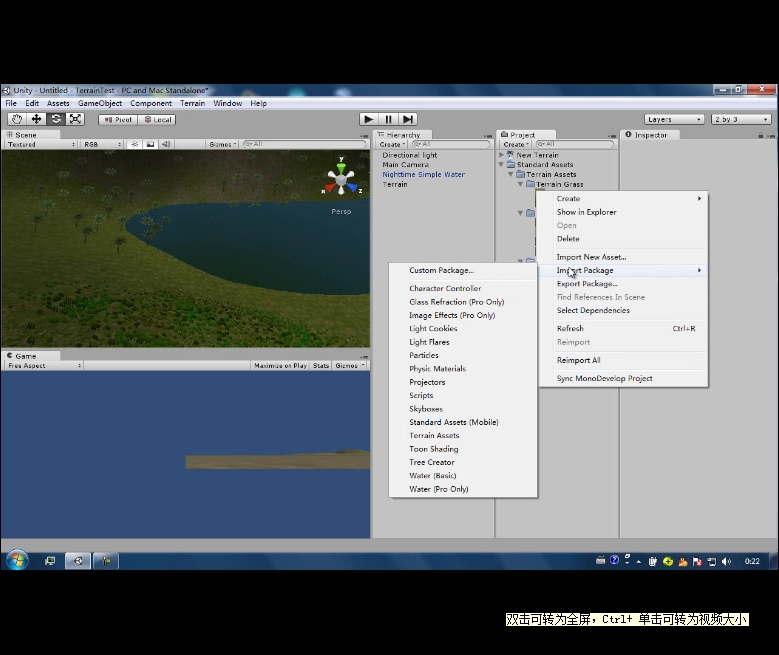Expand the New Terrain asset
The height and width of the screenshot is (655, 779).
[x=501, y=155]
